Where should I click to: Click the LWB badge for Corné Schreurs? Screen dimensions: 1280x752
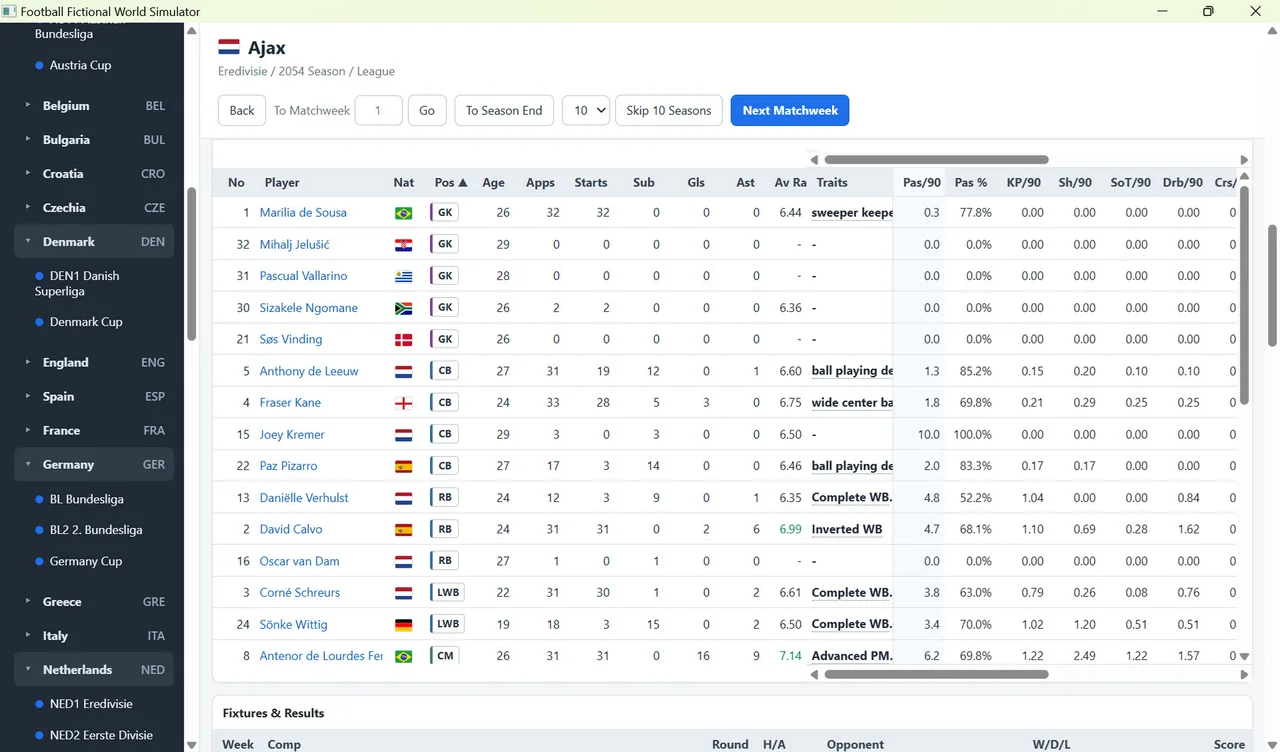point(447,592)
